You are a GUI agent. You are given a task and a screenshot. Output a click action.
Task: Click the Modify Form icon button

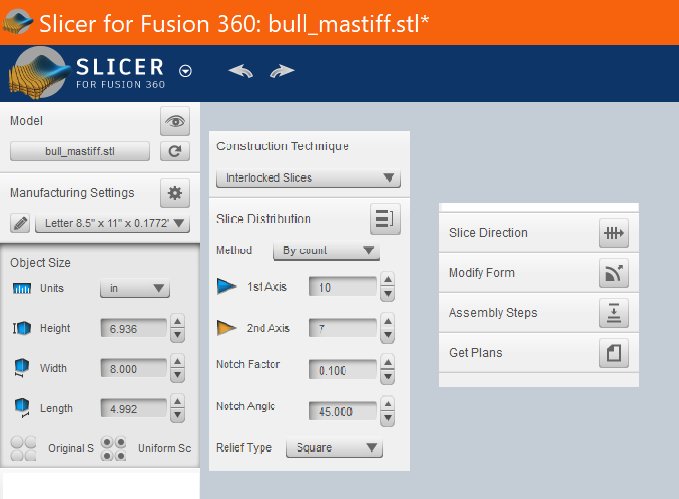[614, 273]
